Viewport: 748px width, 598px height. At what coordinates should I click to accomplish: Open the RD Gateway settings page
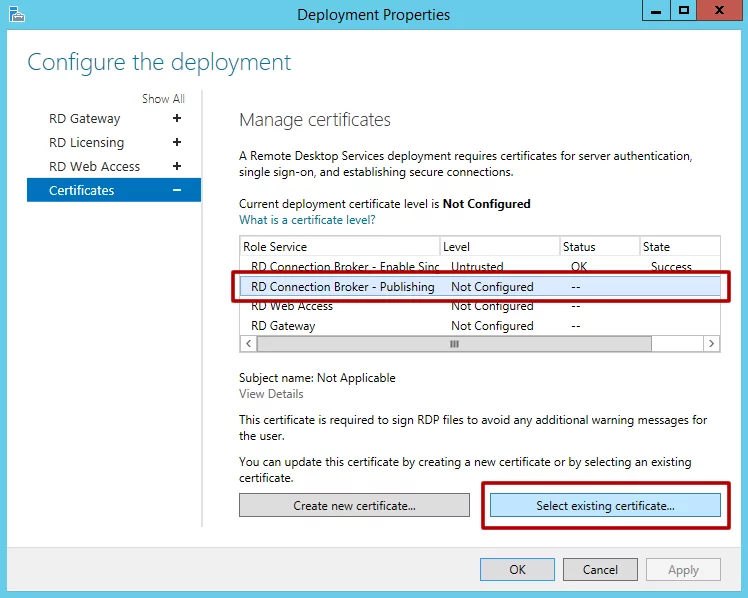pos(85,118)
